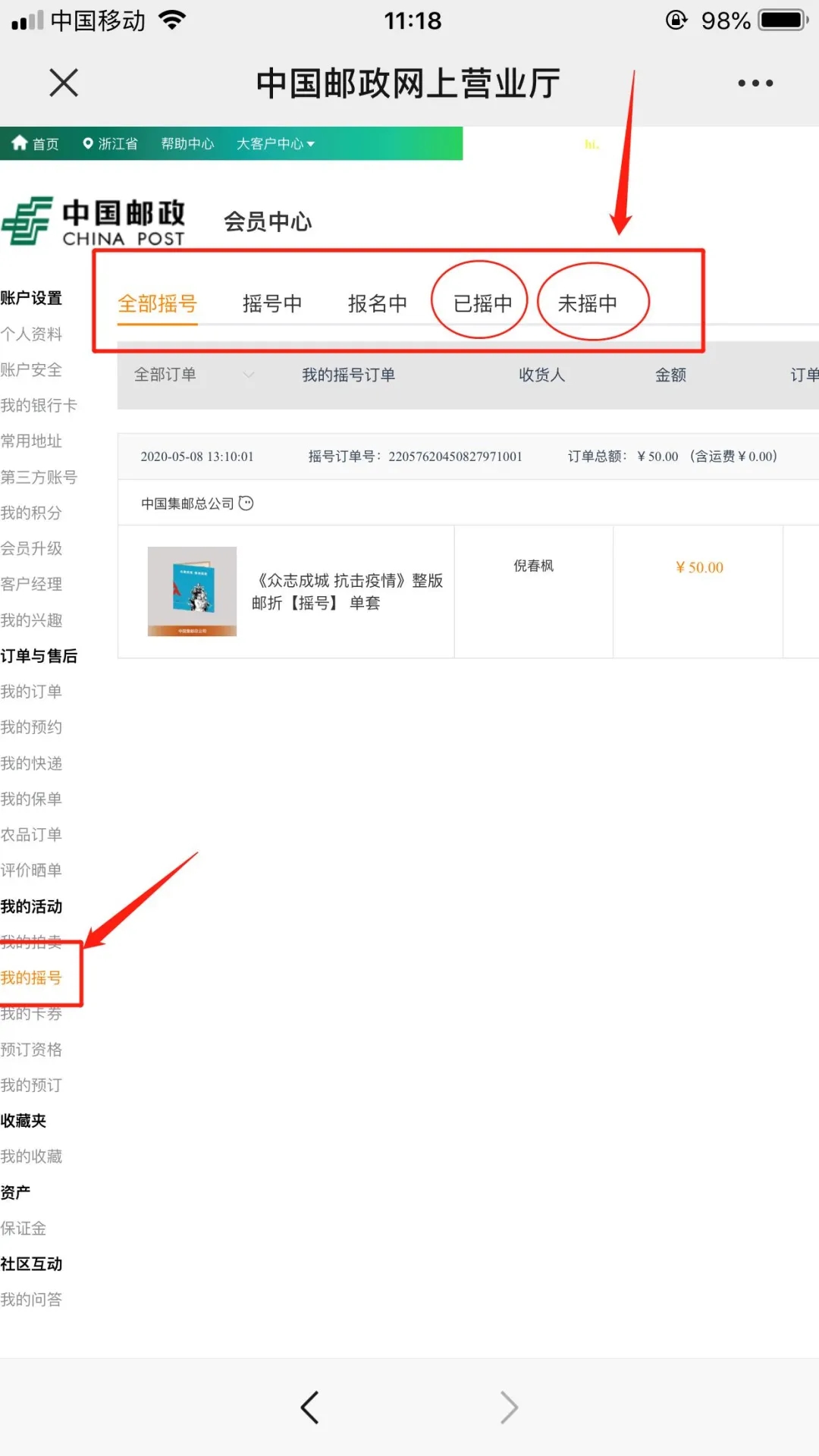Open 会员升级 in sidebar
The width and height of the screenshot is (819, 1456).
click(x=31, y=548)
